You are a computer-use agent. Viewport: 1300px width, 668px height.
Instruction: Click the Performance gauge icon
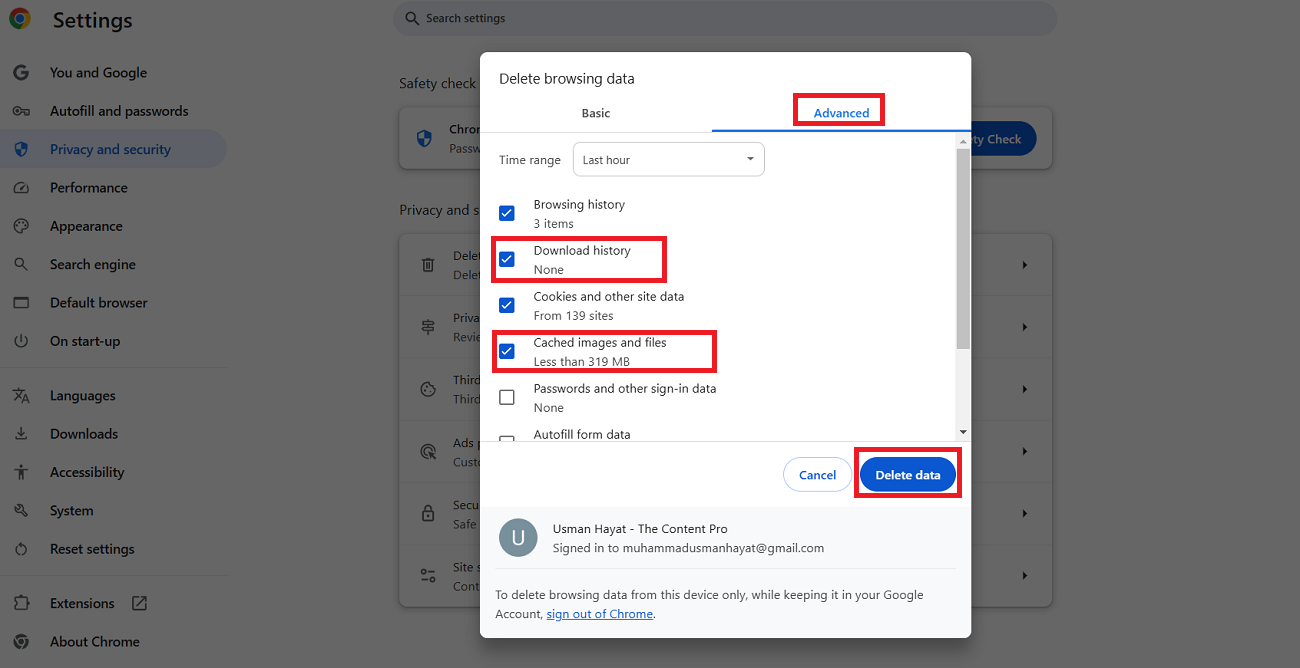[x=21, y=188]
